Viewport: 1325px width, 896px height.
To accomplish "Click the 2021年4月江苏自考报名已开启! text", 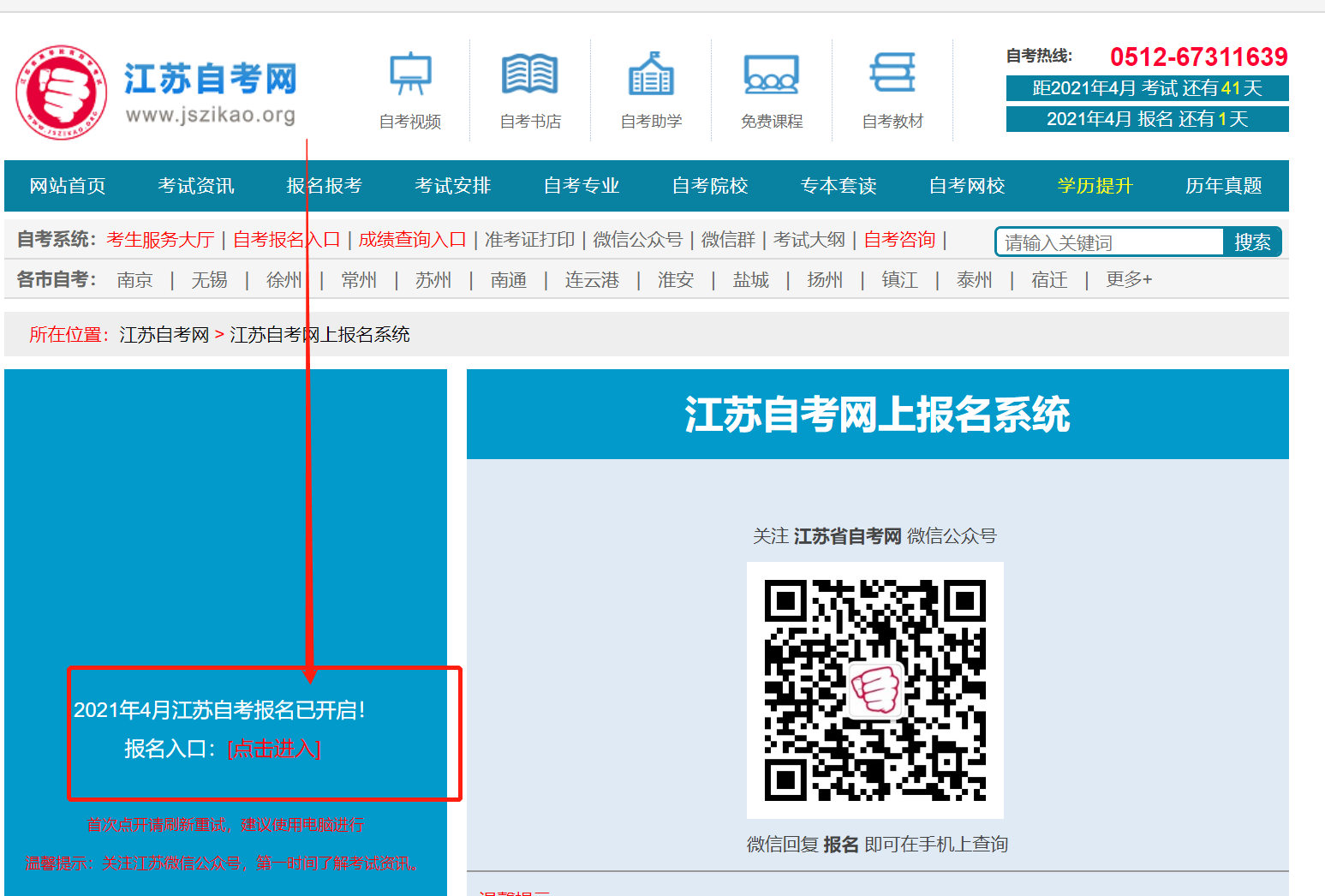I will coord(219,710).
